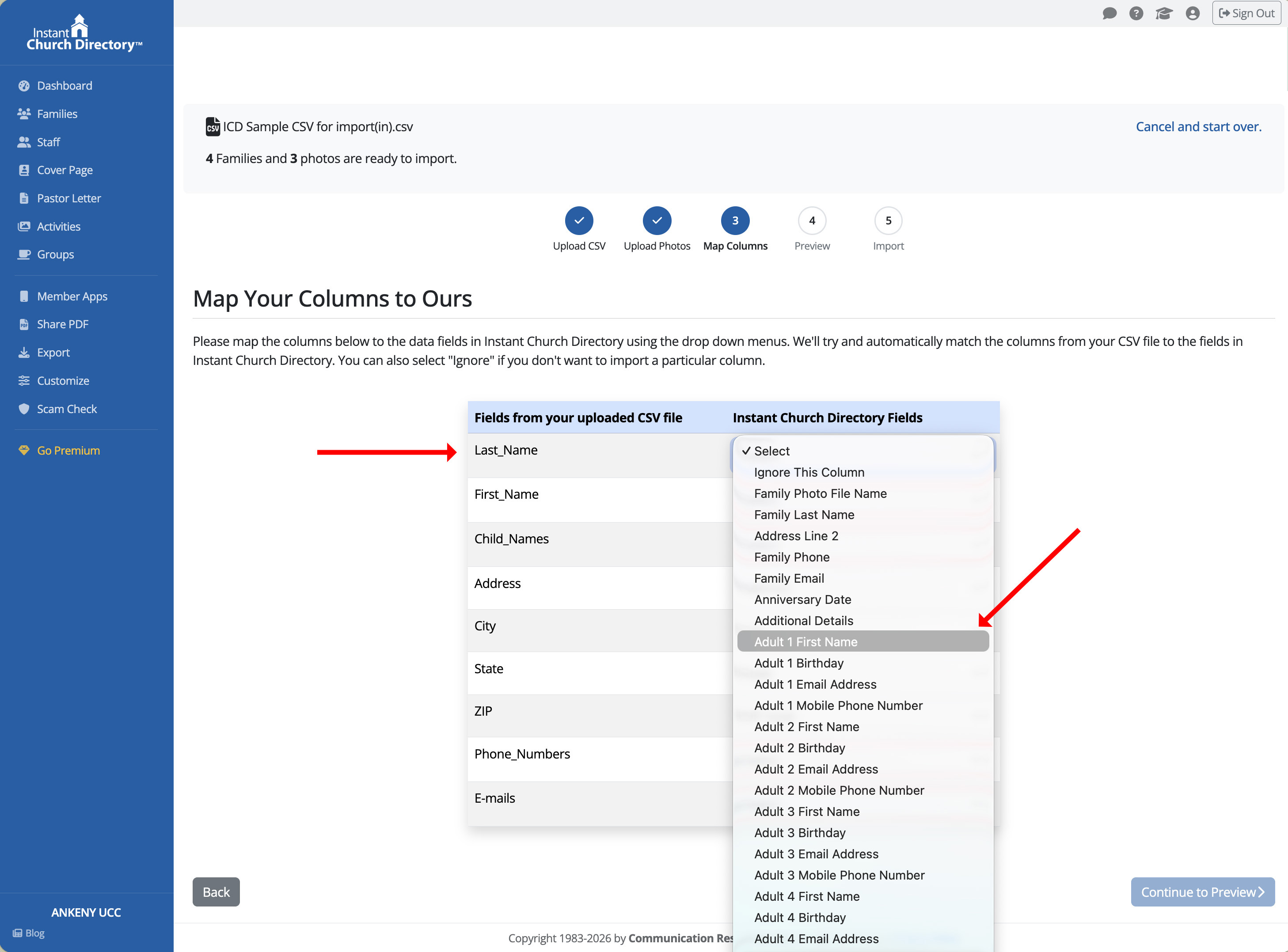This screenshot has width=1288, height=952.
Task: Jump to step 4 Preview circle
Action: click(811, 221)
